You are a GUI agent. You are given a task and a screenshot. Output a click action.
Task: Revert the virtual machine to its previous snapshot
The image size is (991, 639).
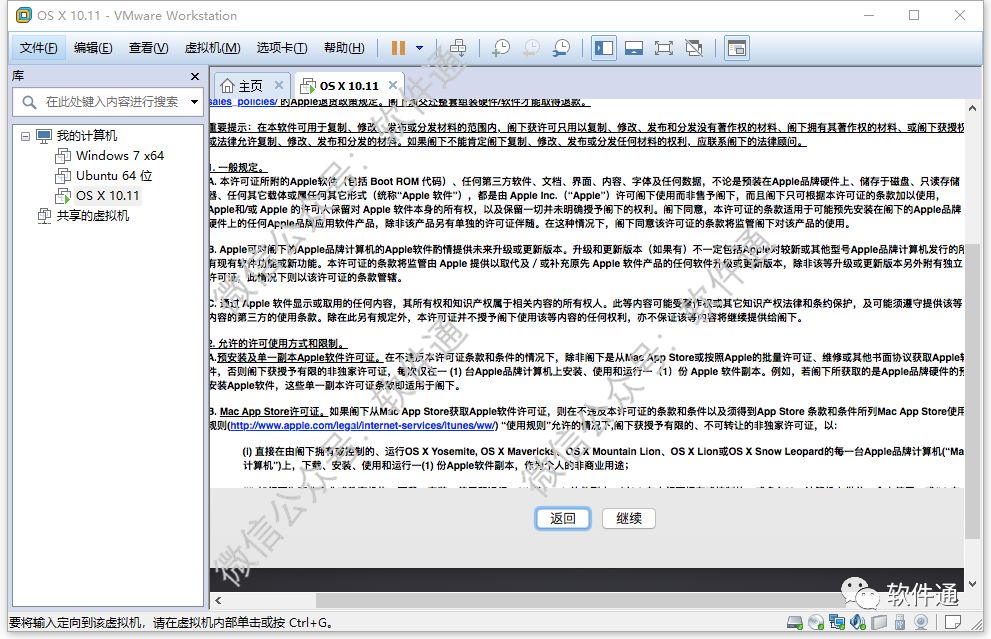click(532, 48)
